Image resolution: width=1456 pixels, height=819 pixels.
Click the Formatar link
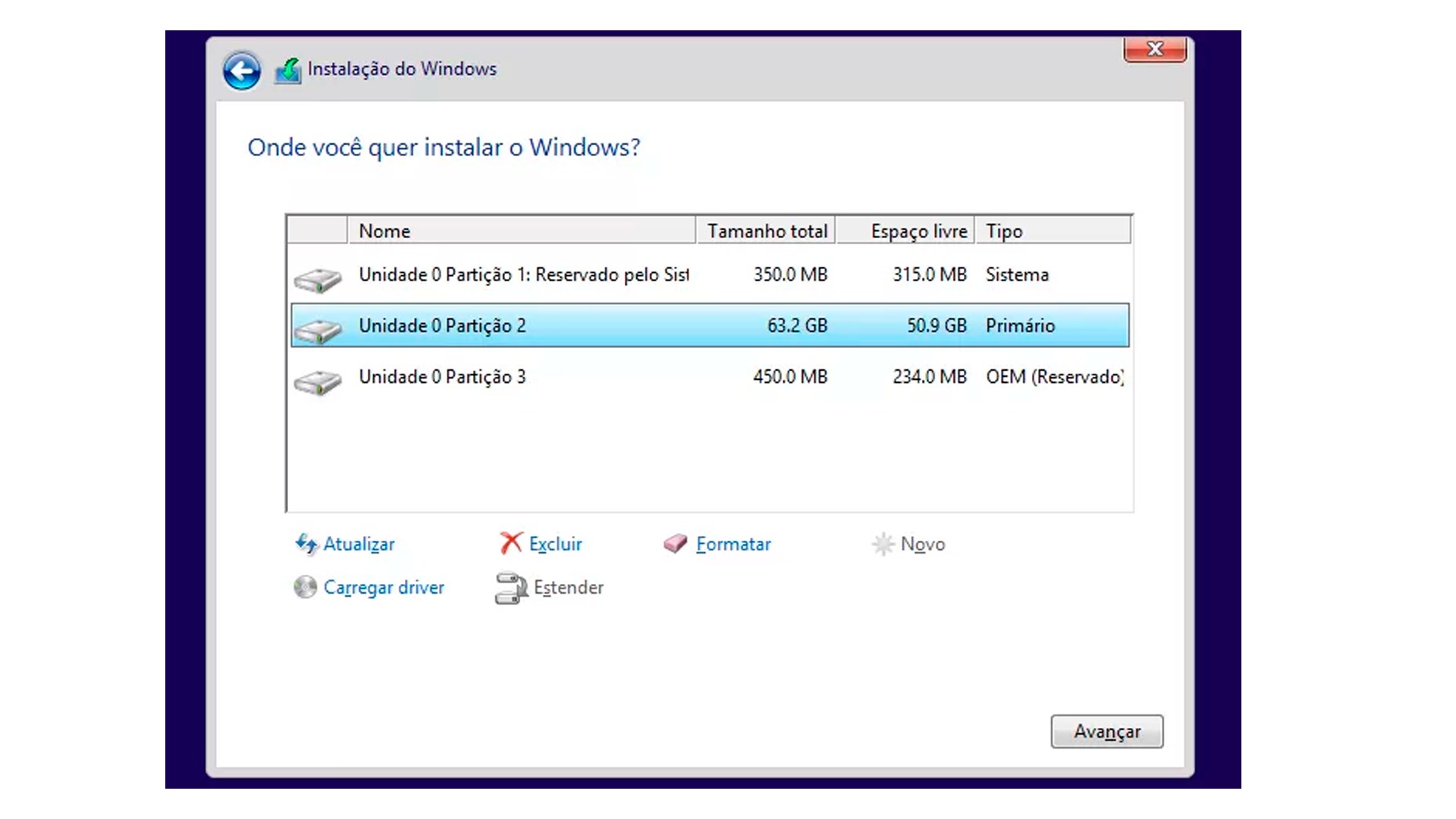point(733,544)
